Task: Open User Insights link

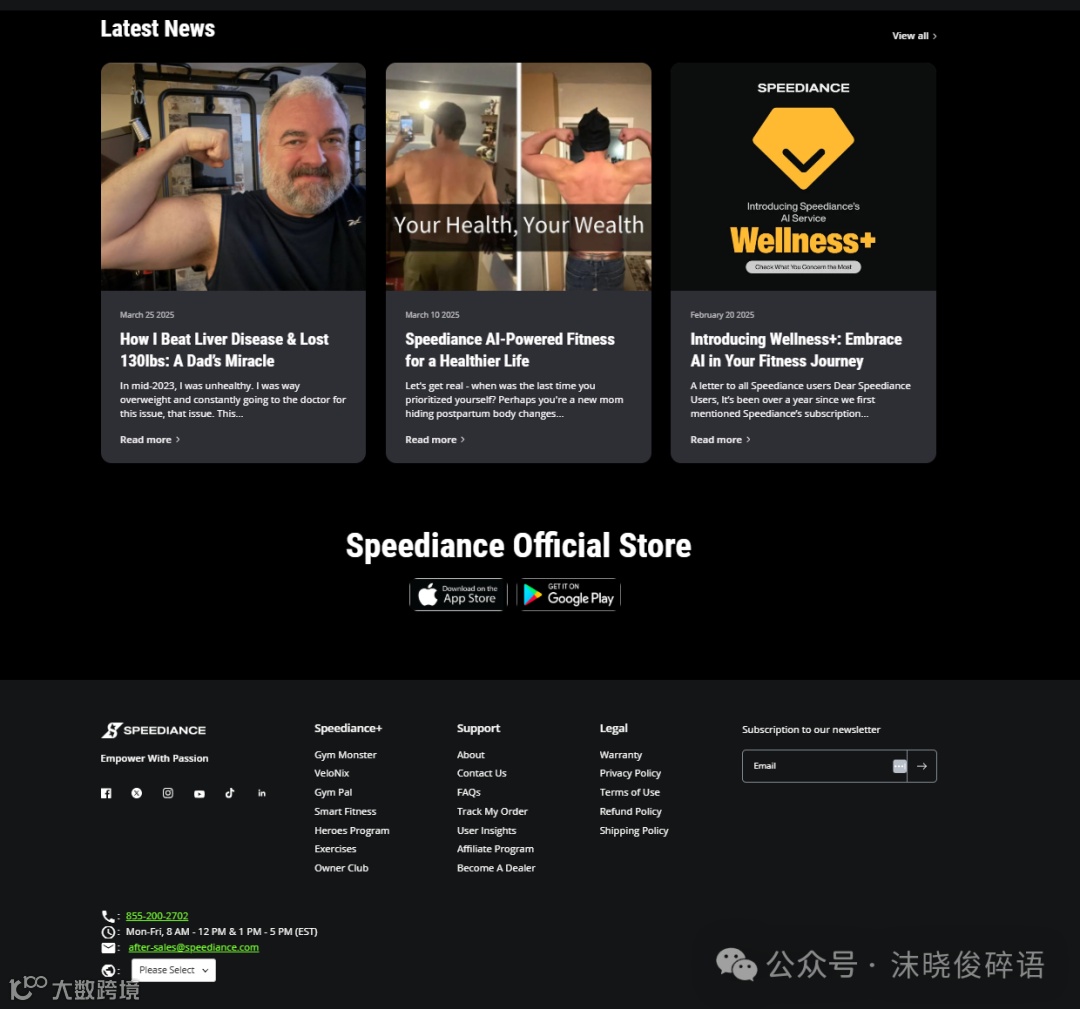Action: click(486, 831)
